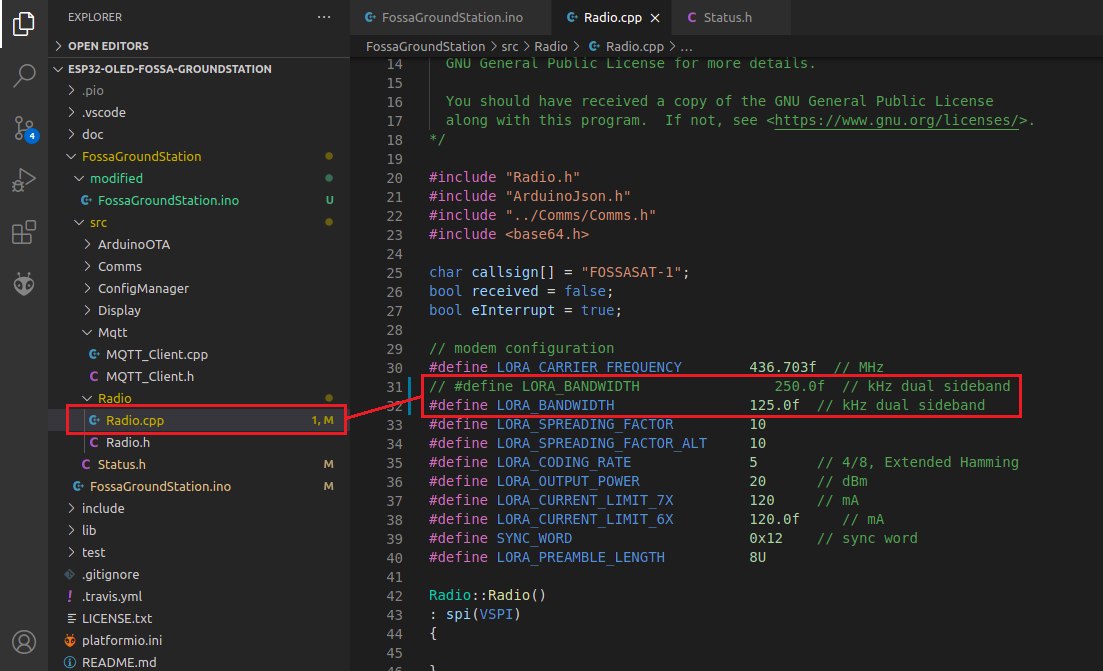Open the Run and Debug view
The image size is (1103, 671).
tap(24, 181)
